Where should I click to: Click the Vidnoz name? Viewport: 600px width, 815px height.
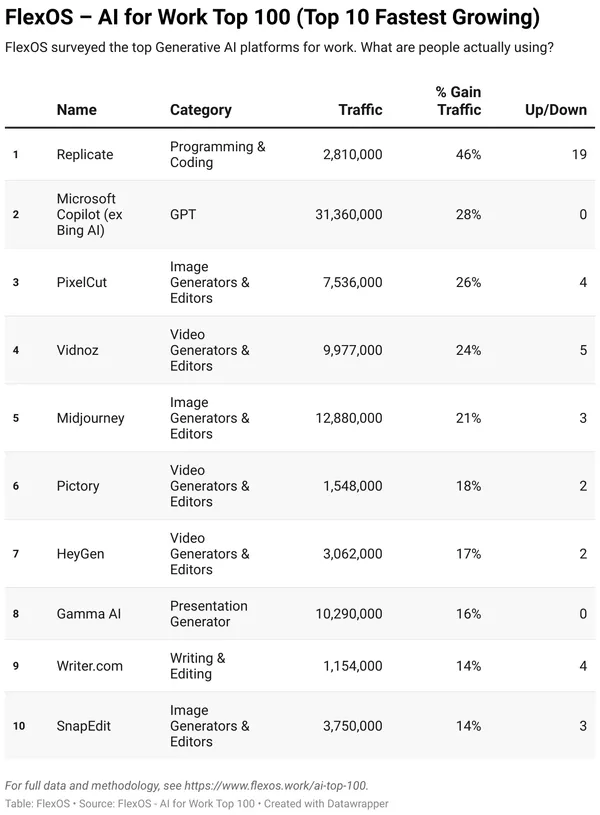coord(79,351)
